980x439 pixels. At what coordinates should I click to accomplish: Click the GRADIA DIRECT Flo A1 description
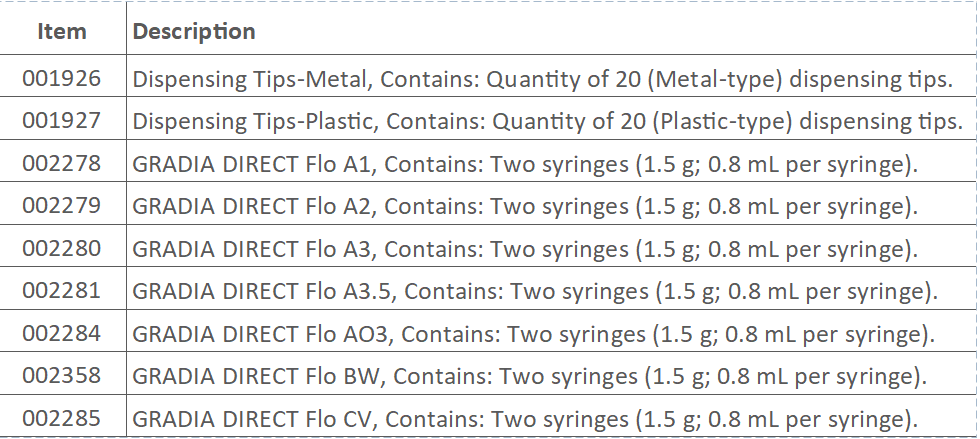point(525,163)
